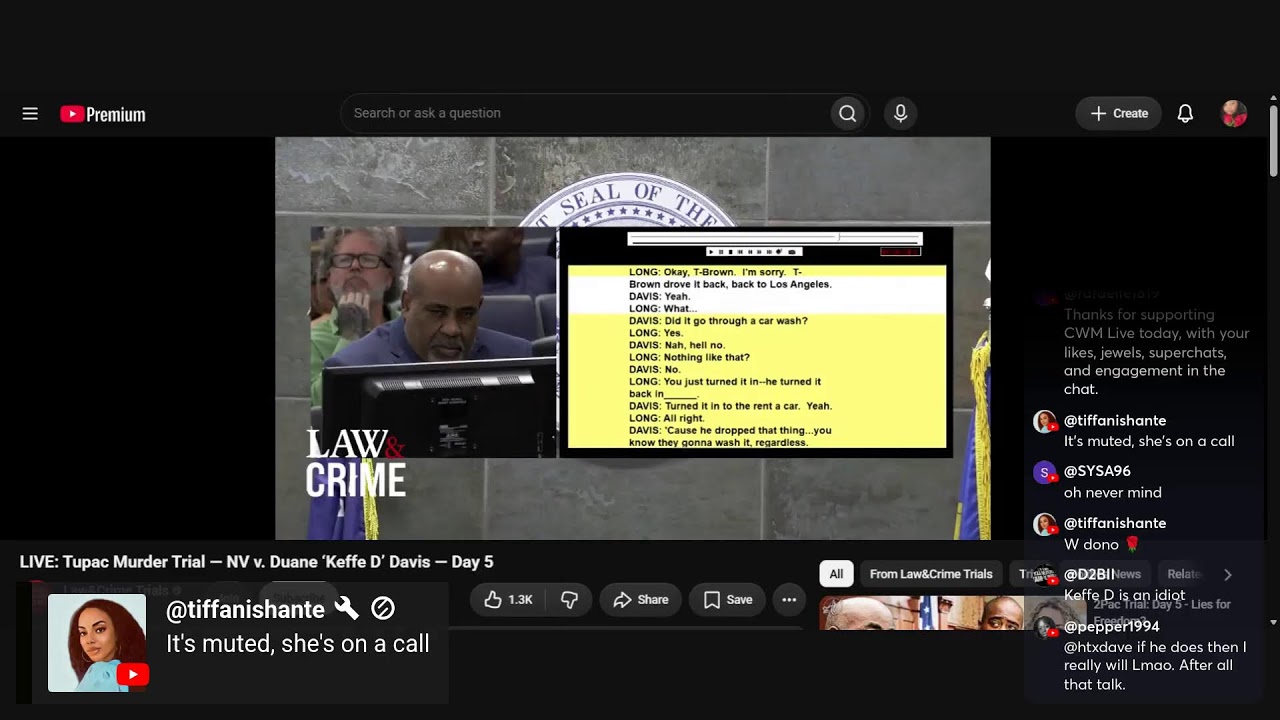Open @pepper1994 username in chat
Screen dimensions: 1280x720
pyautogui.click(x=1112, y=627)
